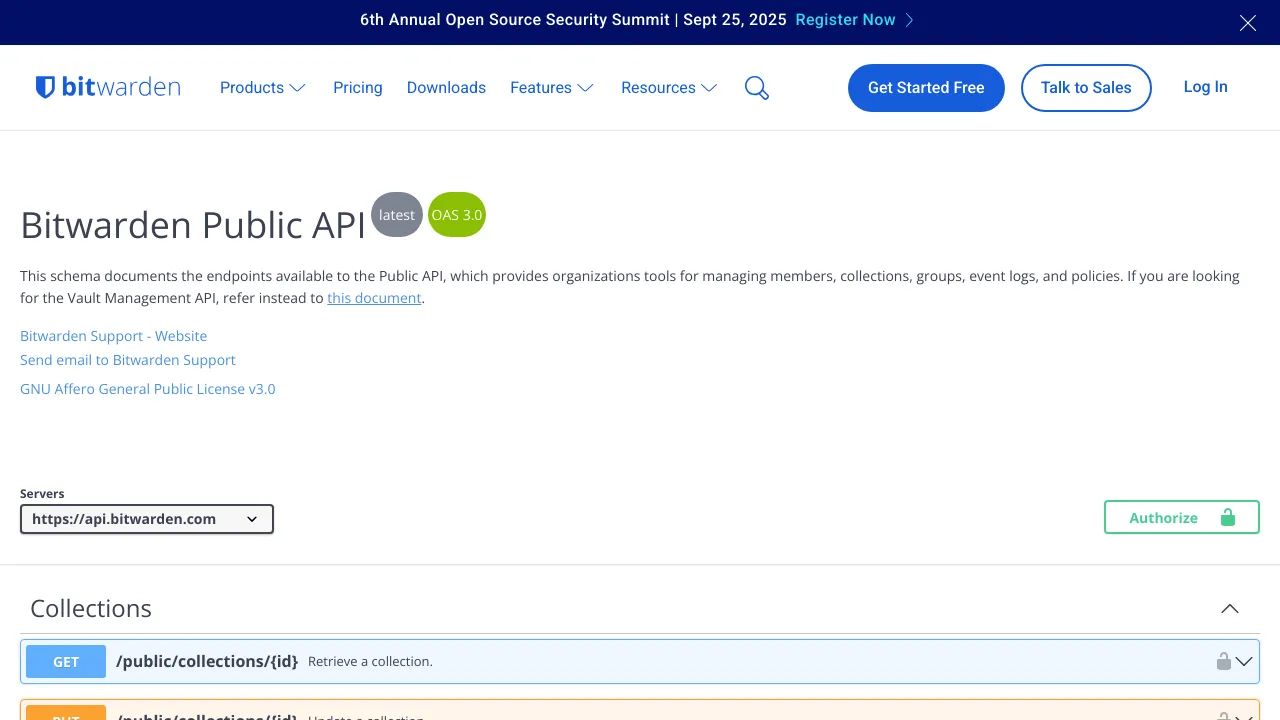The image size is (1280, 720).
Task: Open the Features dropdown menu
Action: point(552,88)
